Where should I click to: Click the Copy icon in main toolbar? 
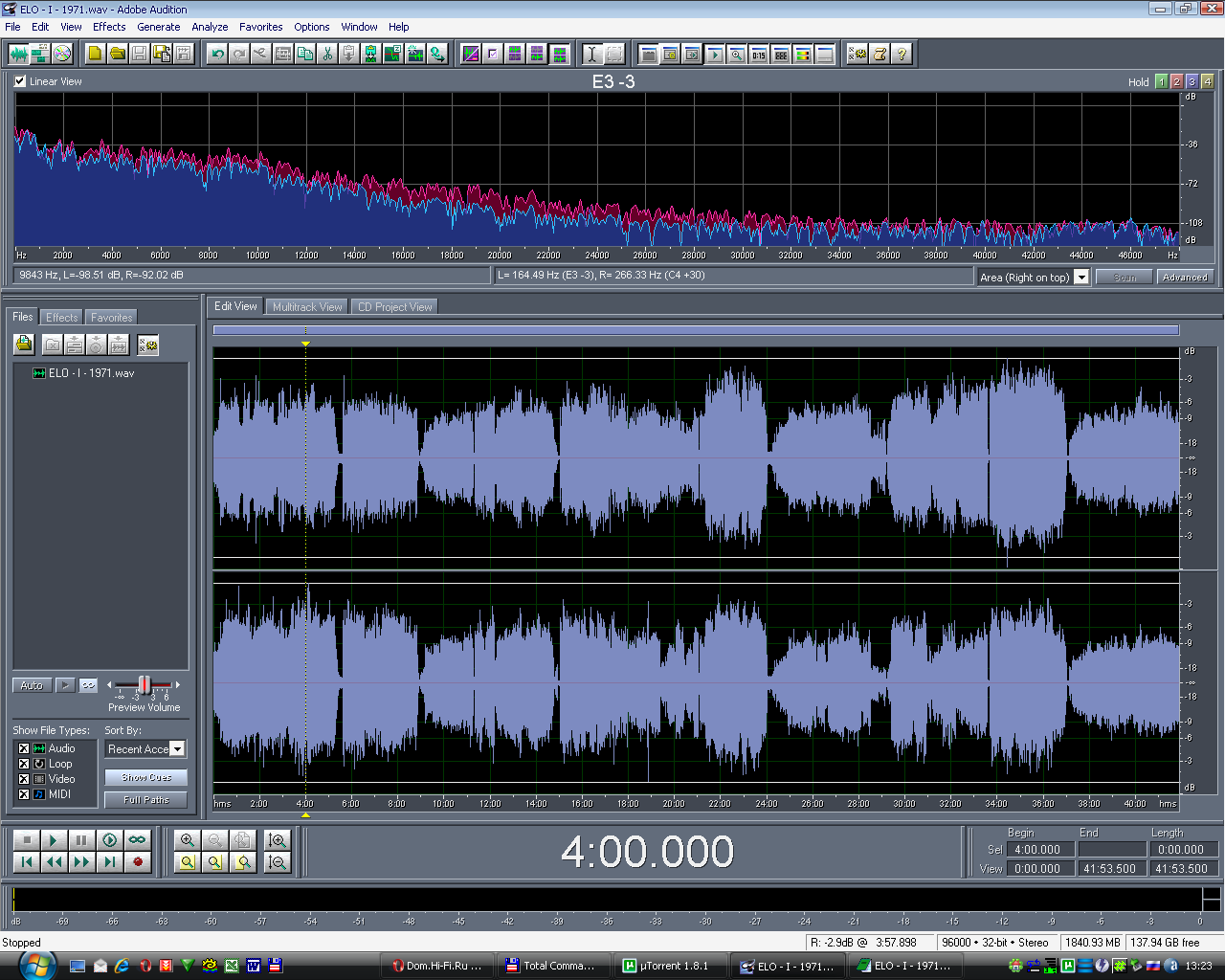305,55
